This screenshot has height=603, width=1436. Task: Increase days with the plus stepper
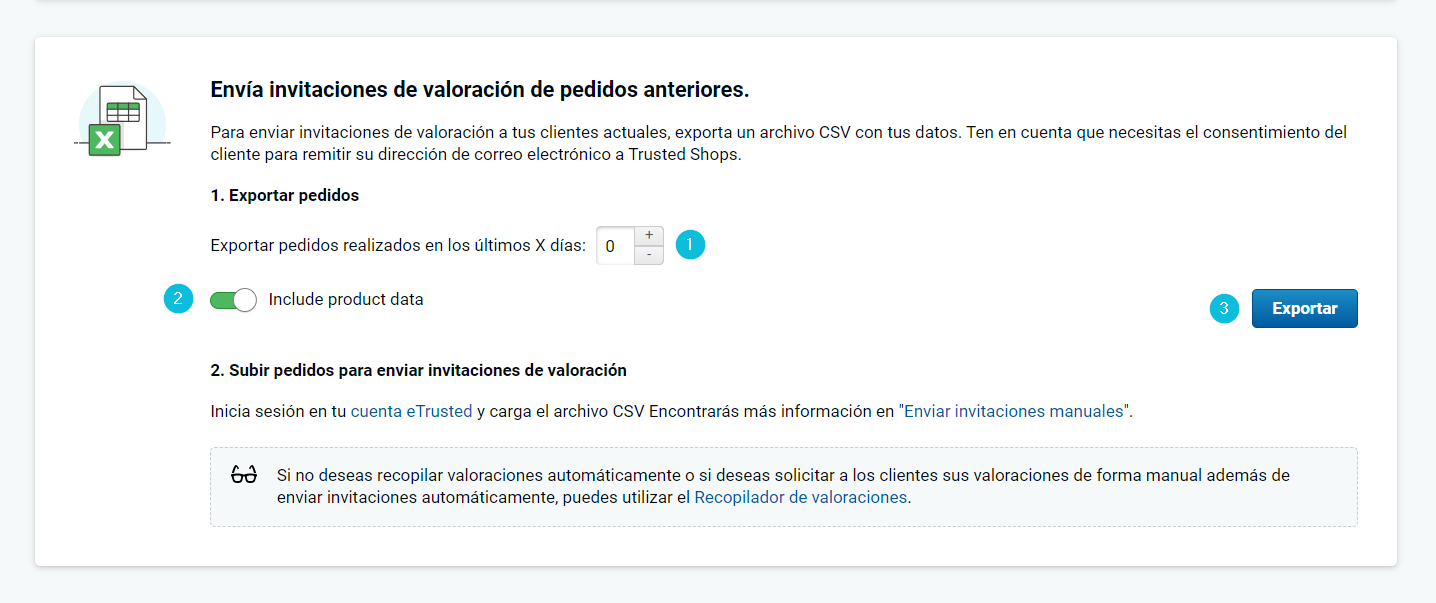[x=648, y=236]
